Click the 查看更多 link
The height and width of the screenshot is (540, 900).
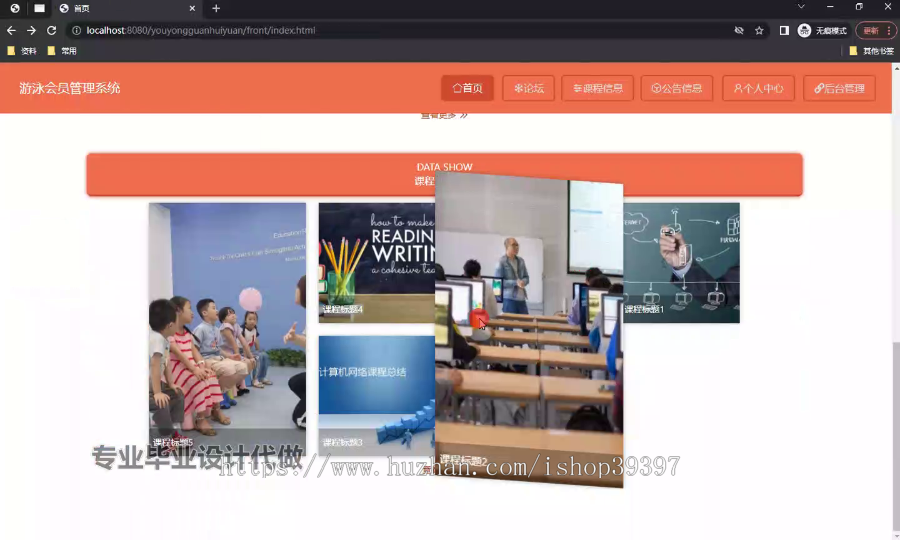[x=444, y=115]
